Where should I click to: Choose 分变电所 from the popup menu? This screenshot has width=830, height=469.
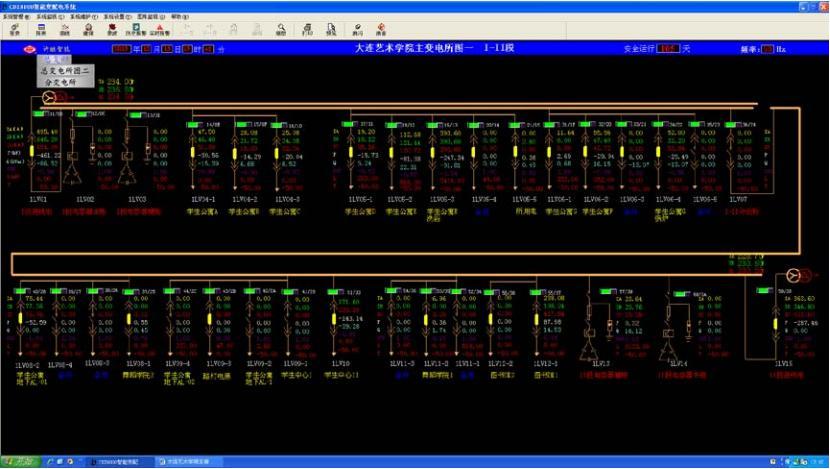coord(62,82)
